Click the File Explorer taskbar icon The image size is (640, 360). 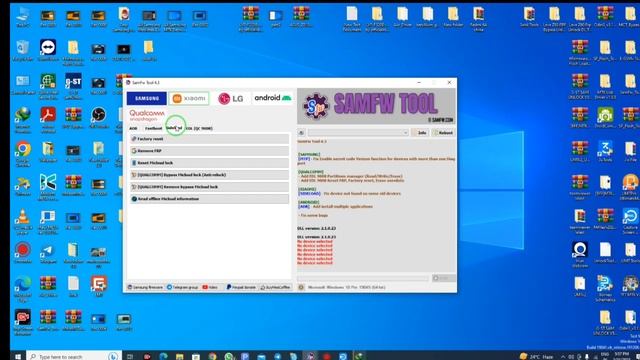180,356
